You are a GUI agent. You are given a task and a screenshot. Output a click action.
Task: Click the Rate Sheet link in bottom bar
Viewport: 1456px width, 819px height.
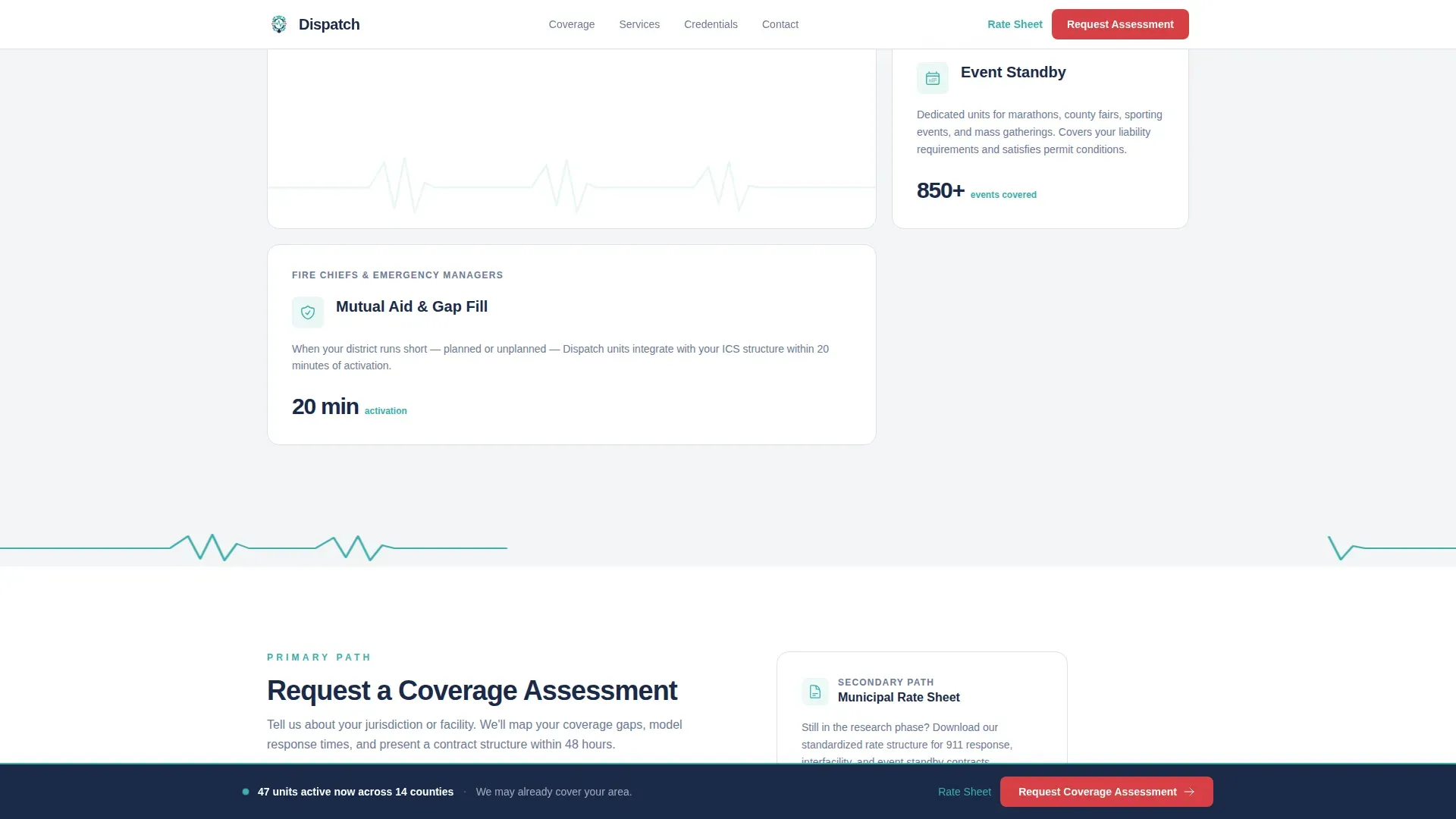click(x=965, y=792)
